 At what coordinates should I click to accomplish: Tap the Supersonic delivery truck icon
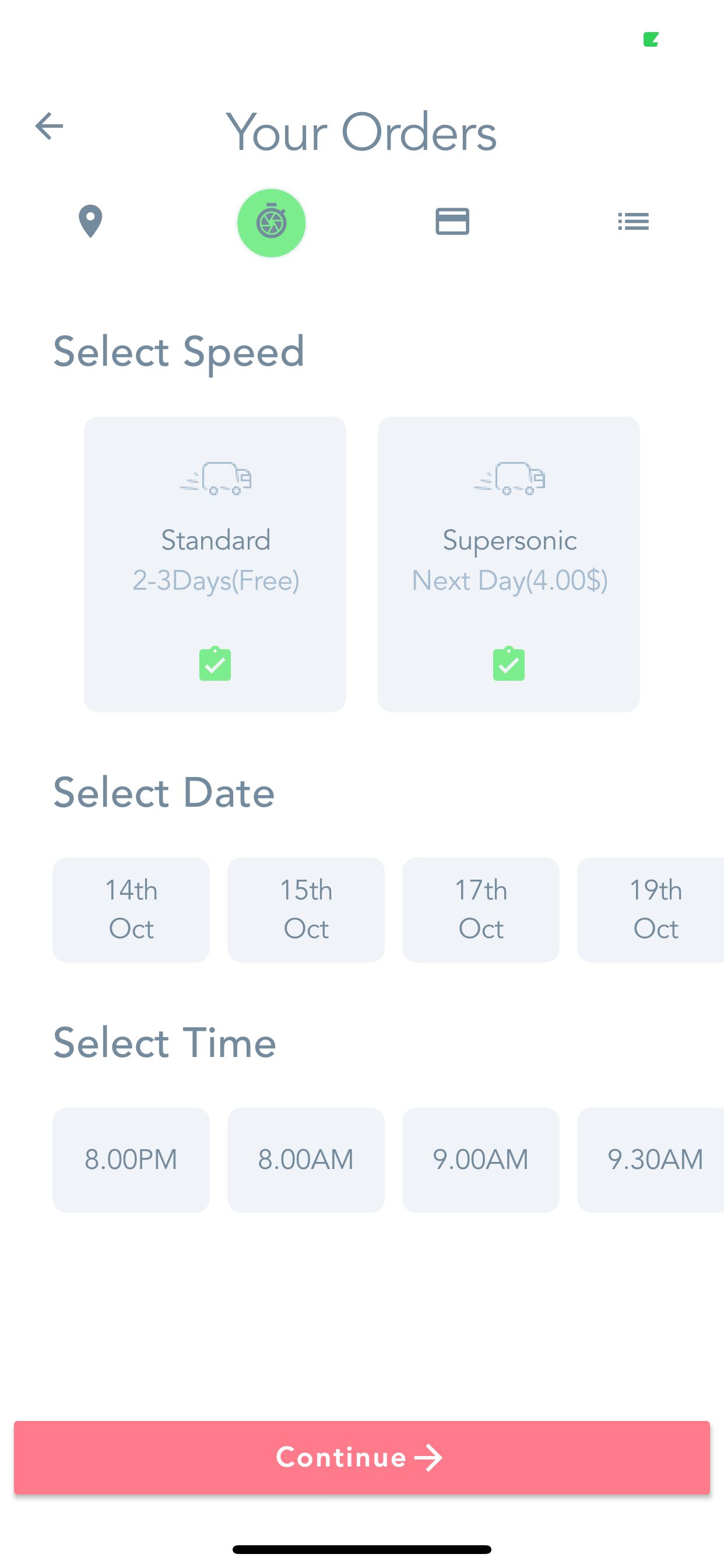click(509, 478)
